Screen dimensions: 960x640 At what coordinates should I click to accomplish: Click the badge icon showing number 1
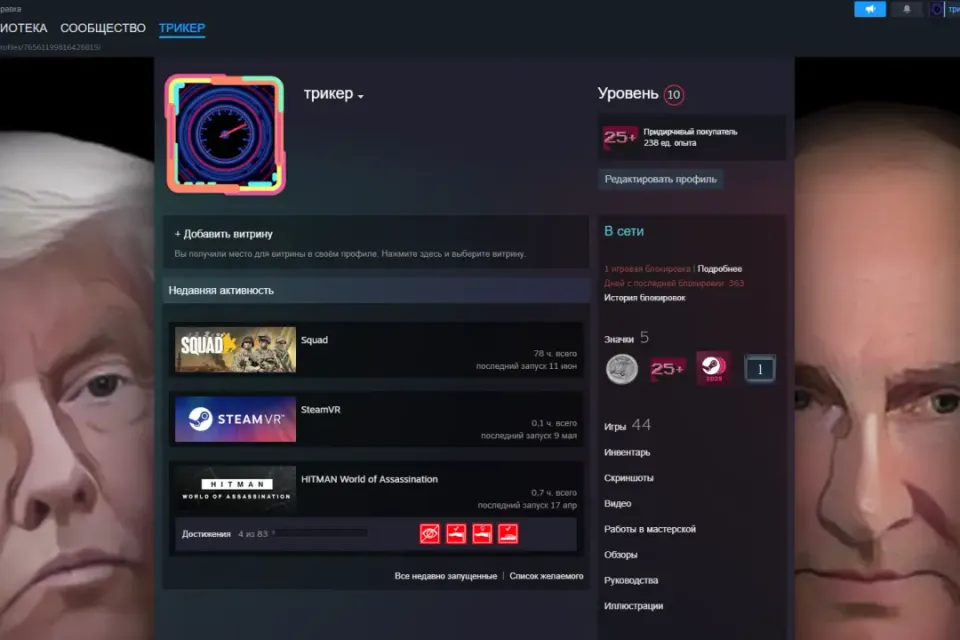pos(760,369)
